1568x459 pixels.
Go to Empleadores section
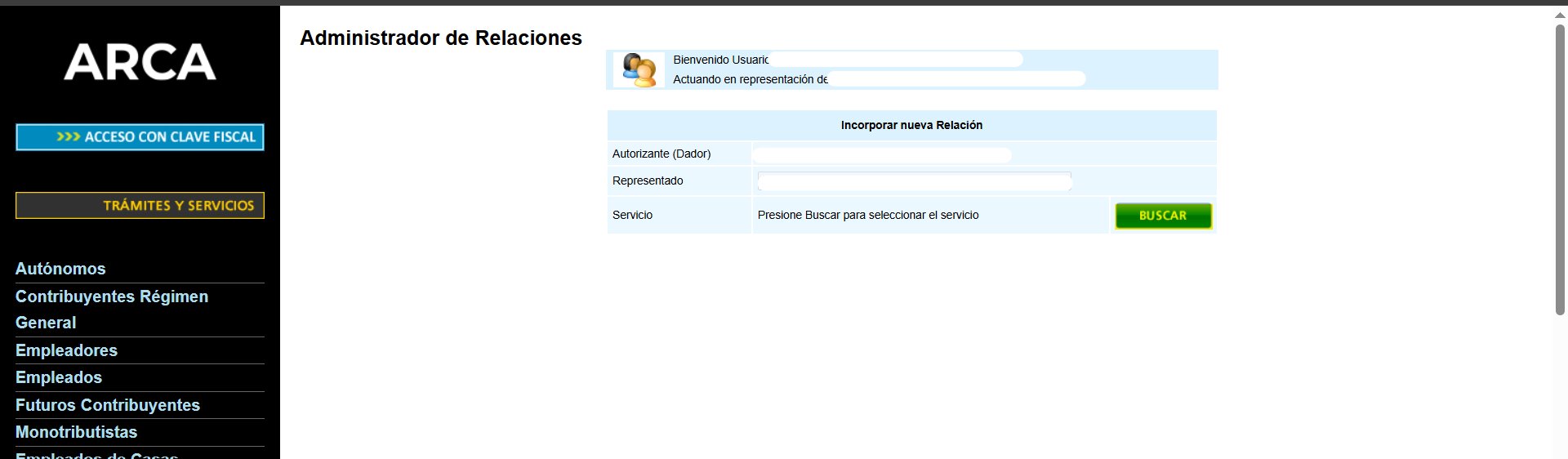[66, 350]
